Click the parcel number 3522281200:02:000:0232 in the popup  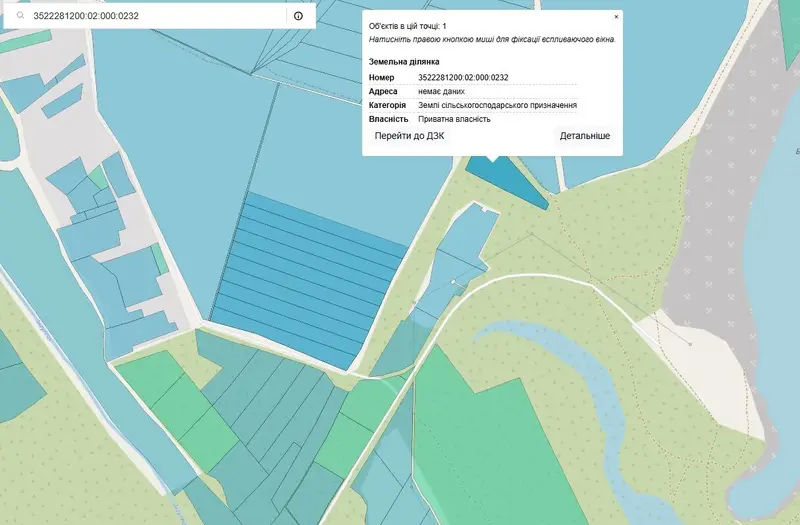tap(463, 78)
